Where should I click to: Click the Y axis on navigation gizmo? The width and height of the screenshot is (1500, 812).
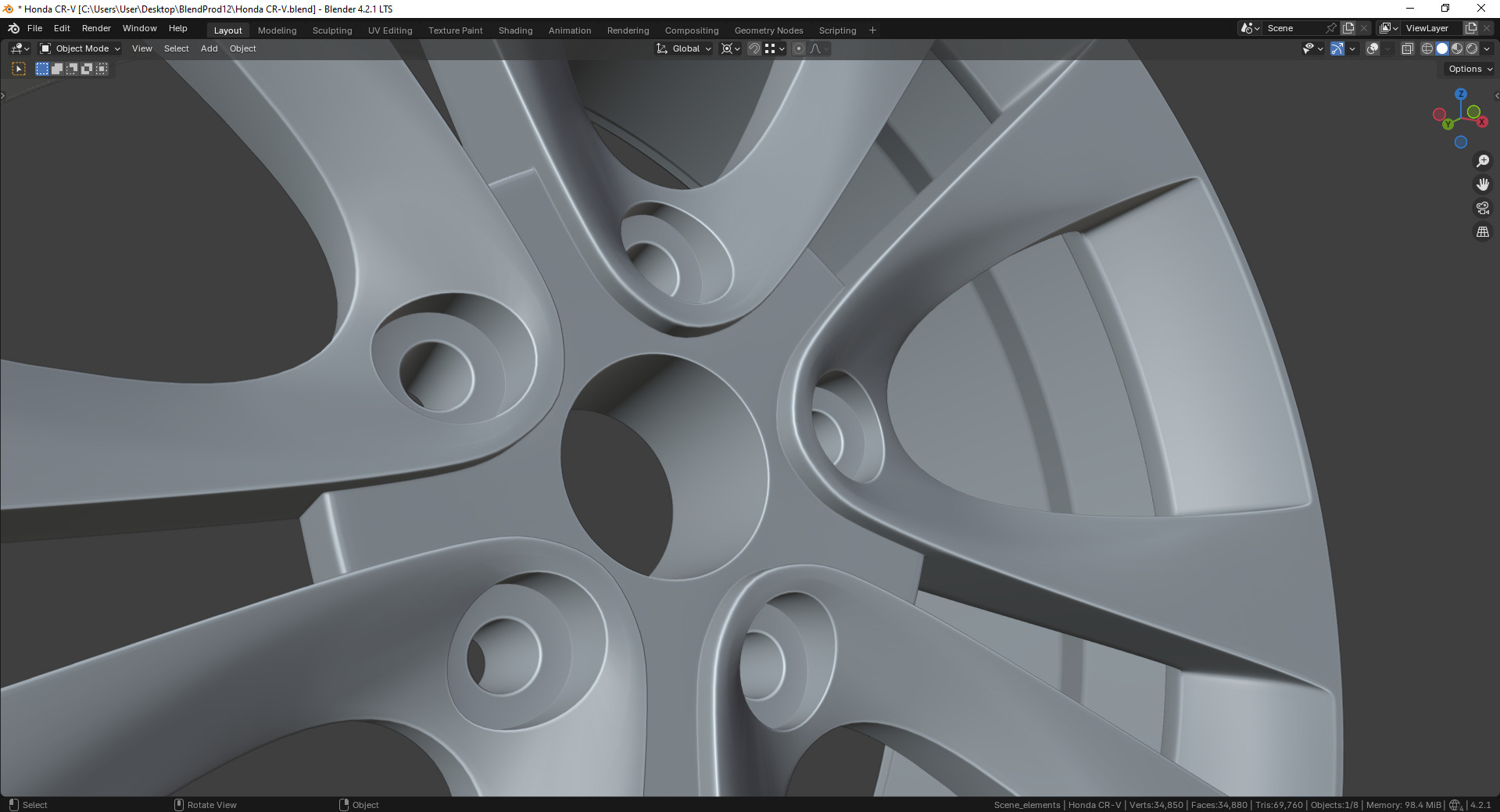[1448, 123]
